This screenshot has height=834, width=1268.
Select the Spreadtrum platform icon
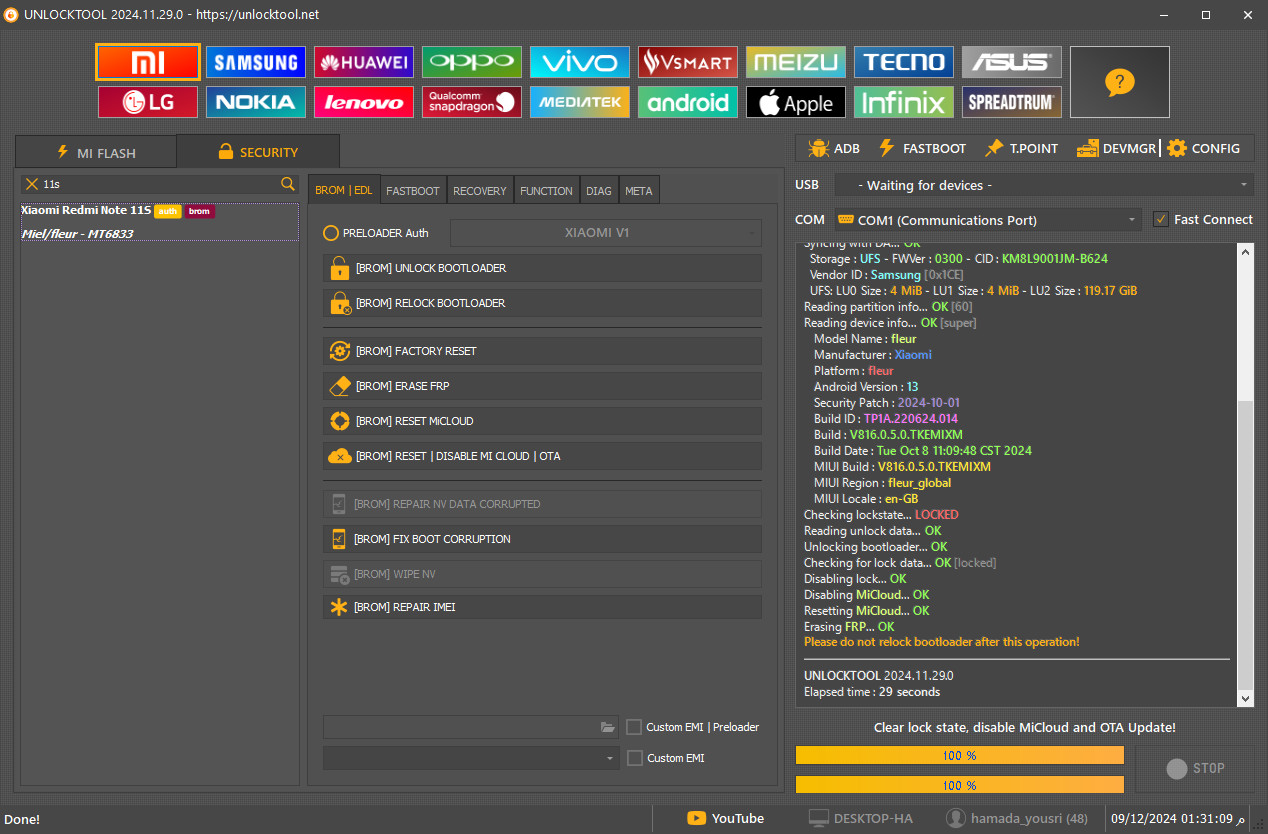click(x=1012, y=102)
